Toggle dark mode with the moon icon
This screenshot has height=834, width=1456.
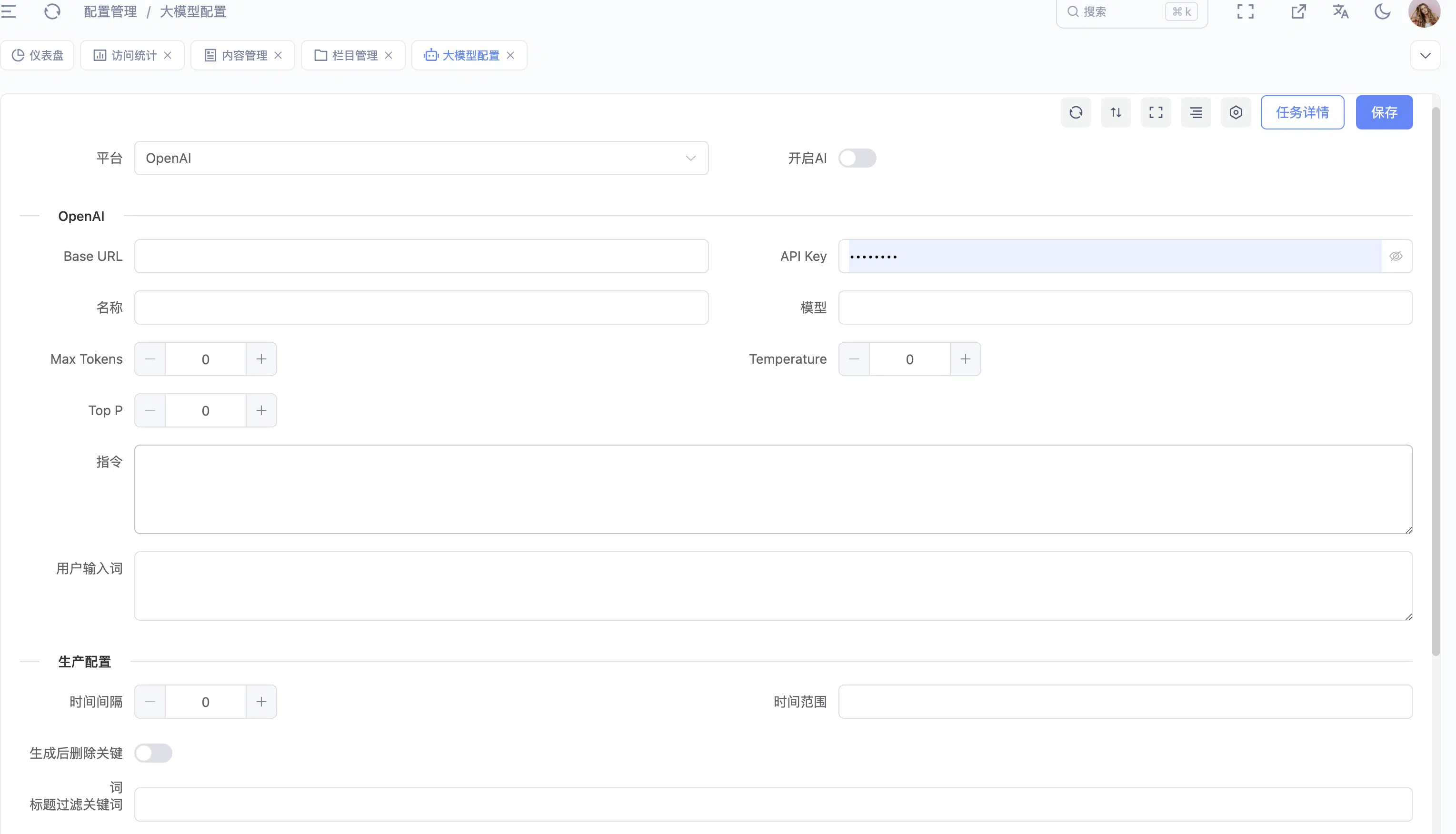pyautogui.click(x=1382, y=11)
